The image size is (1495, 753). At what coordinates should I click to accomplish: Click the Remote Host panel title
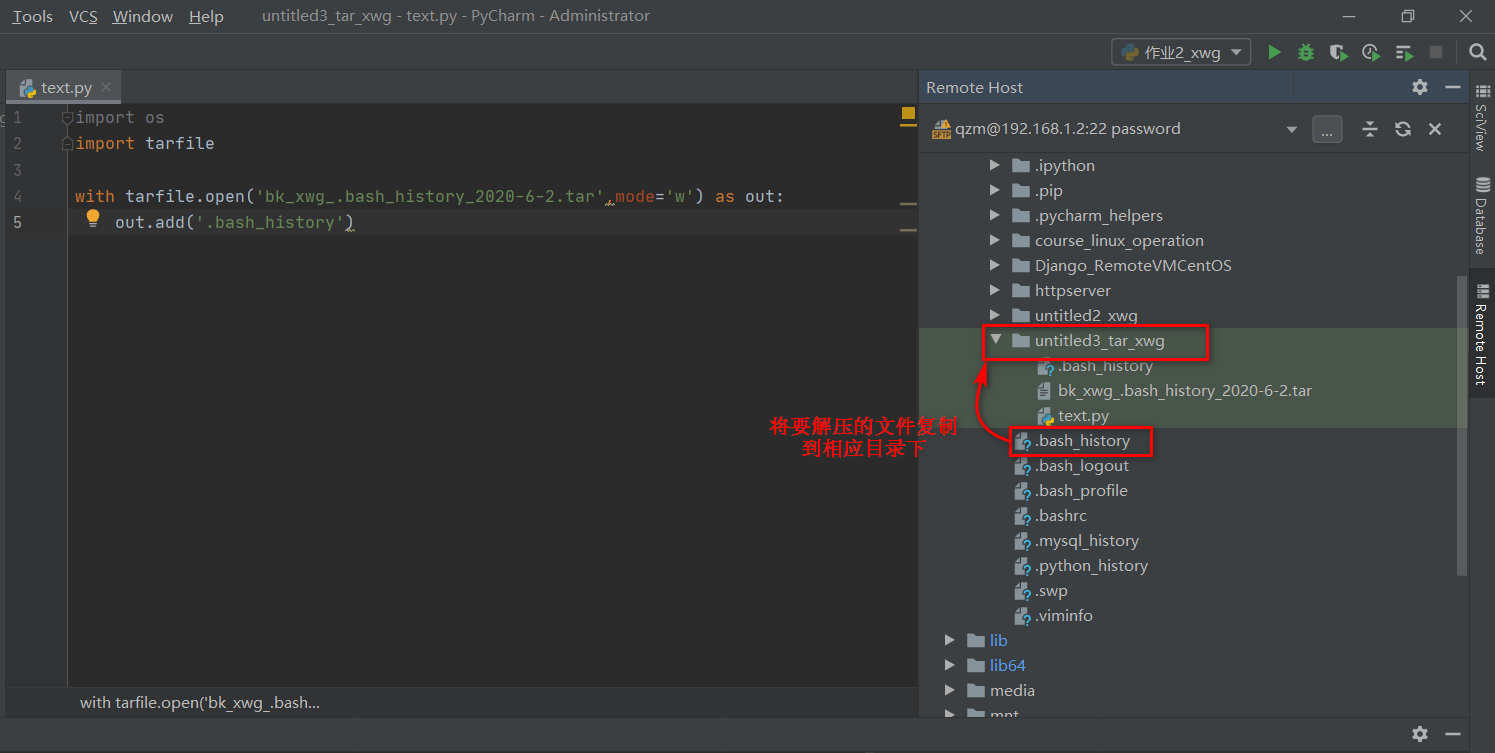[974, 87]
